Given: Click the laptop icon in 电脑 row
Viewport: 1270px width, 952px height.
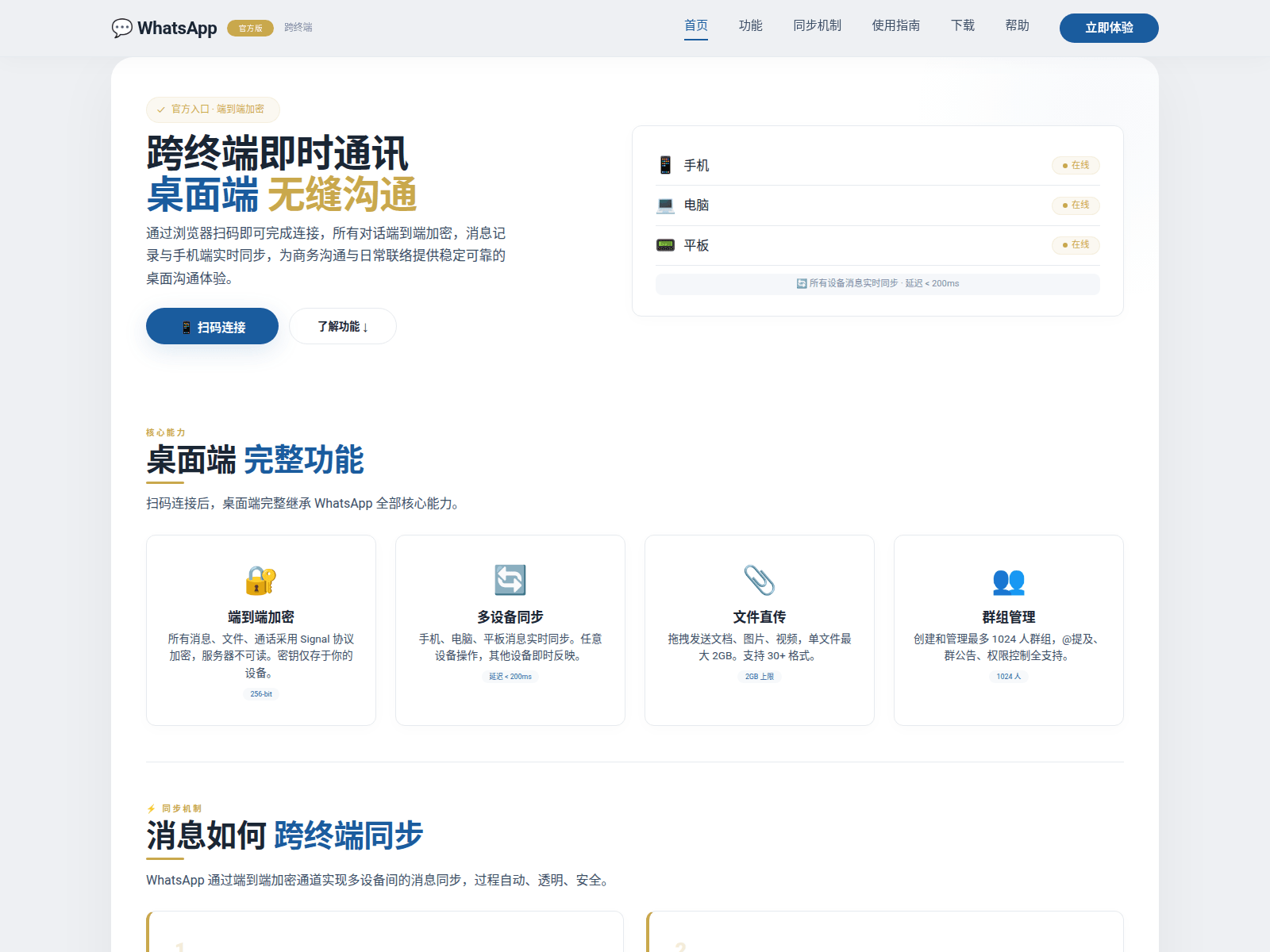Looking at the screenshot, I should [x=665, y=205].
